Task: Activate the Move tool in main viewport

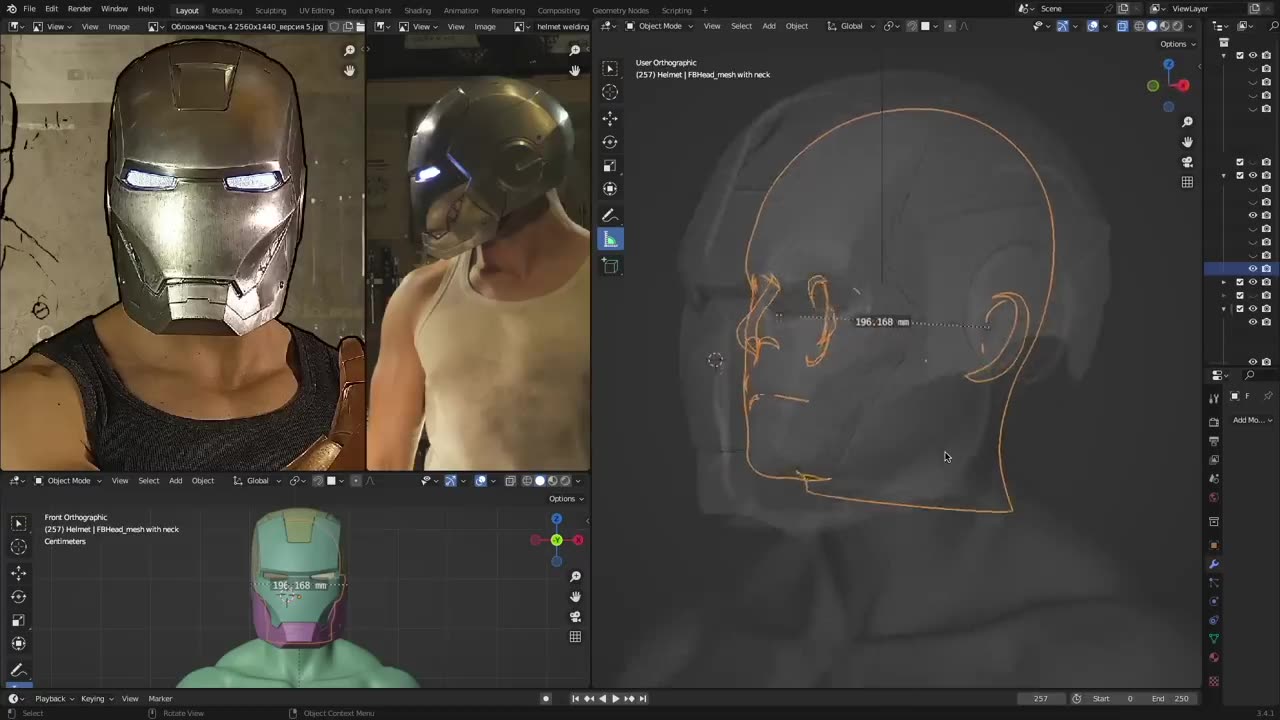Action: (610, 118)
